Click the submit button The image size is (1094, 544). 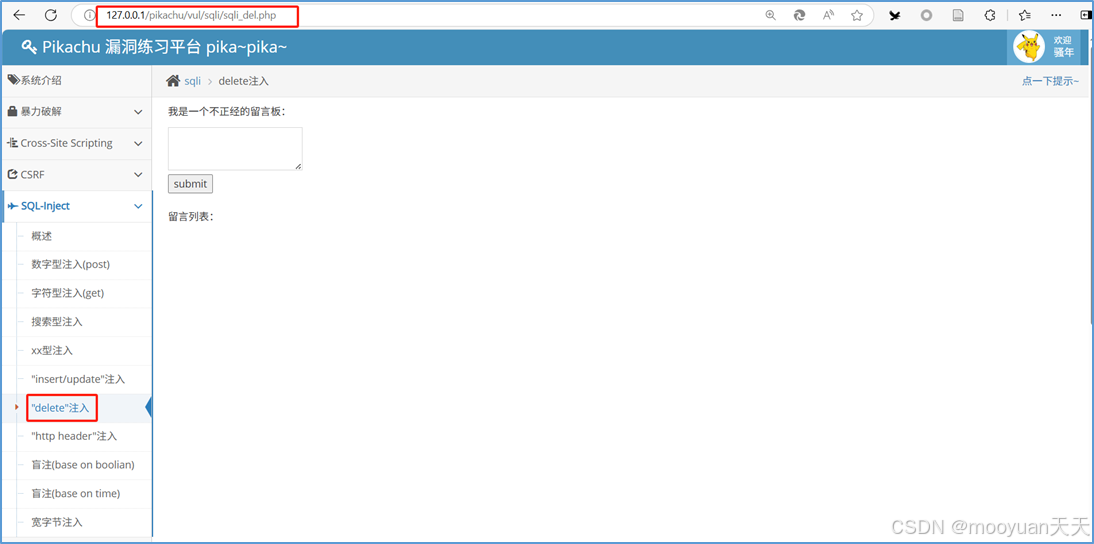[x=190, y=184]
